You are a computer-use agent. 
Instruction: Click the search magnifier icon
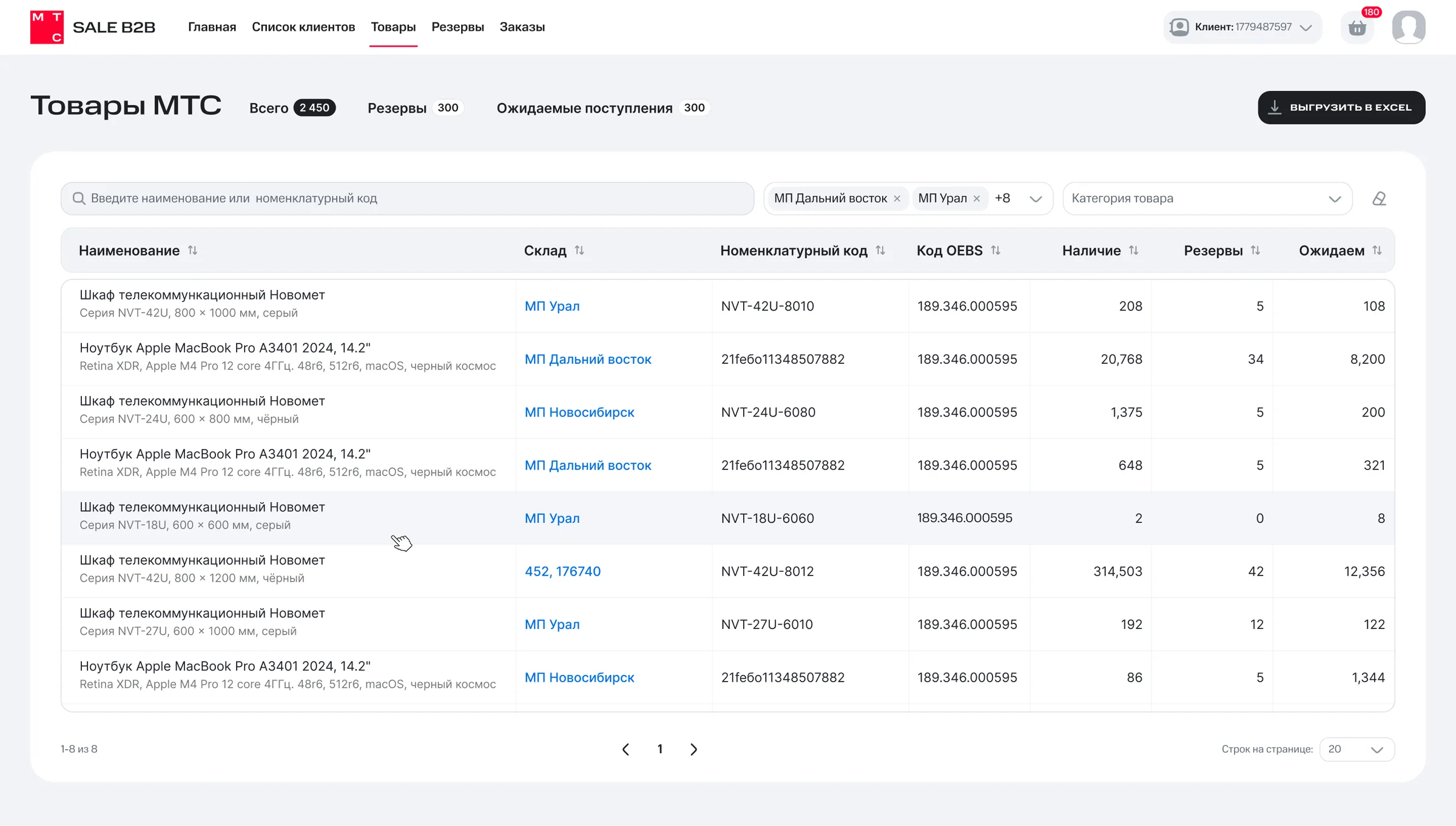79,198
